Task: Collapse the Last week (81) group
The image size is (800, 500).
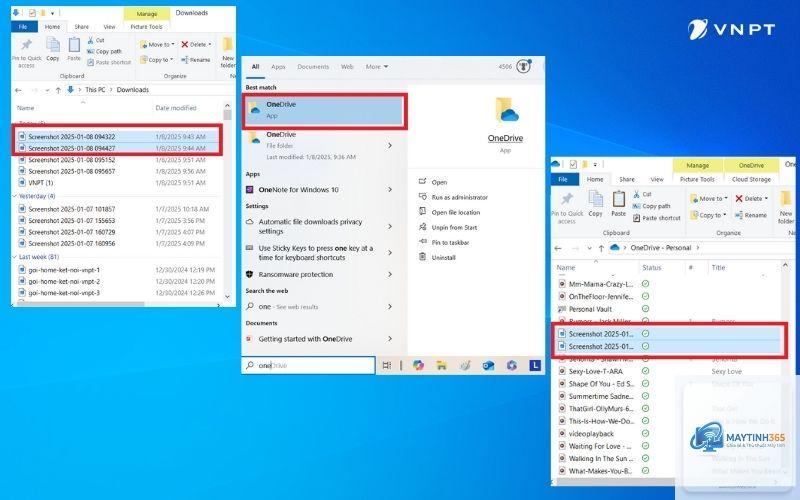Action: [14, 257]
